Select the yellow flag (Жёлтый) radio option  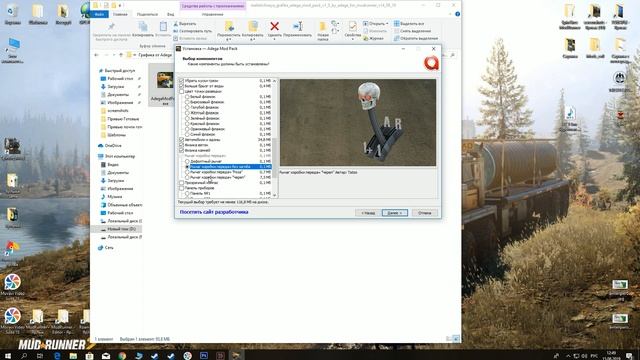pos(187,113)
